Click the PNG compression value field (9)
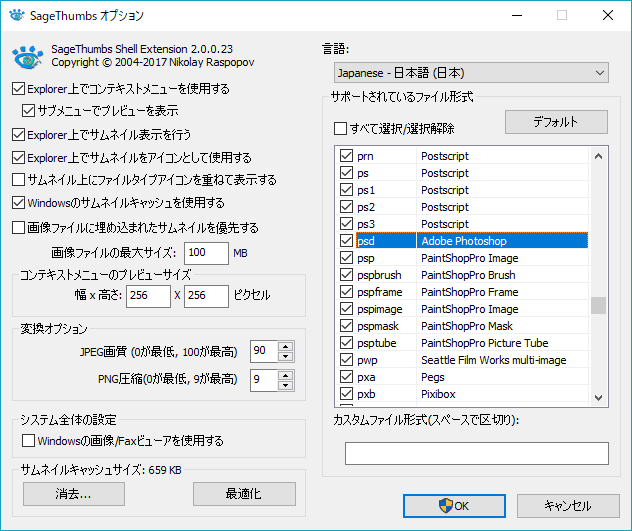Viewport: 632px width, 531px height. (264, 380)
